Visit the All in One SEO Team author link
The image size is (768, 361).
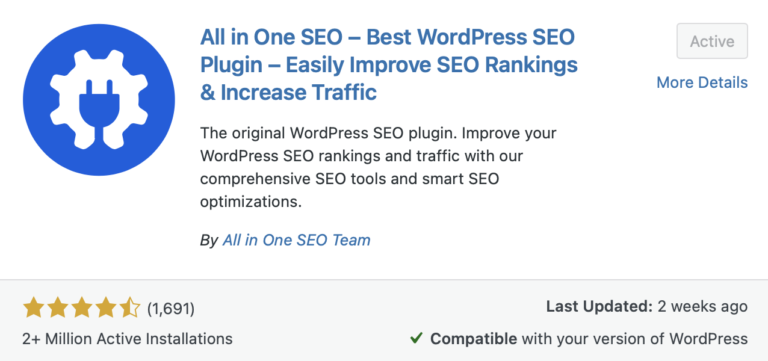pyautogui.click(x=296, y=240)
